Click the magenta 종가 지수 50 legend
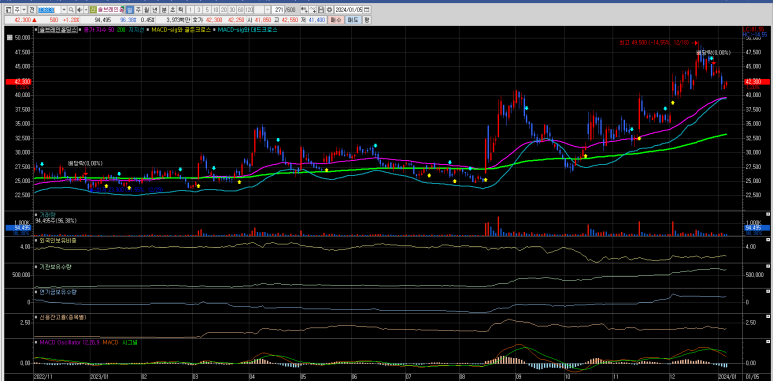Viewport: 773px width, 381px height. click(x=99, y=30)
